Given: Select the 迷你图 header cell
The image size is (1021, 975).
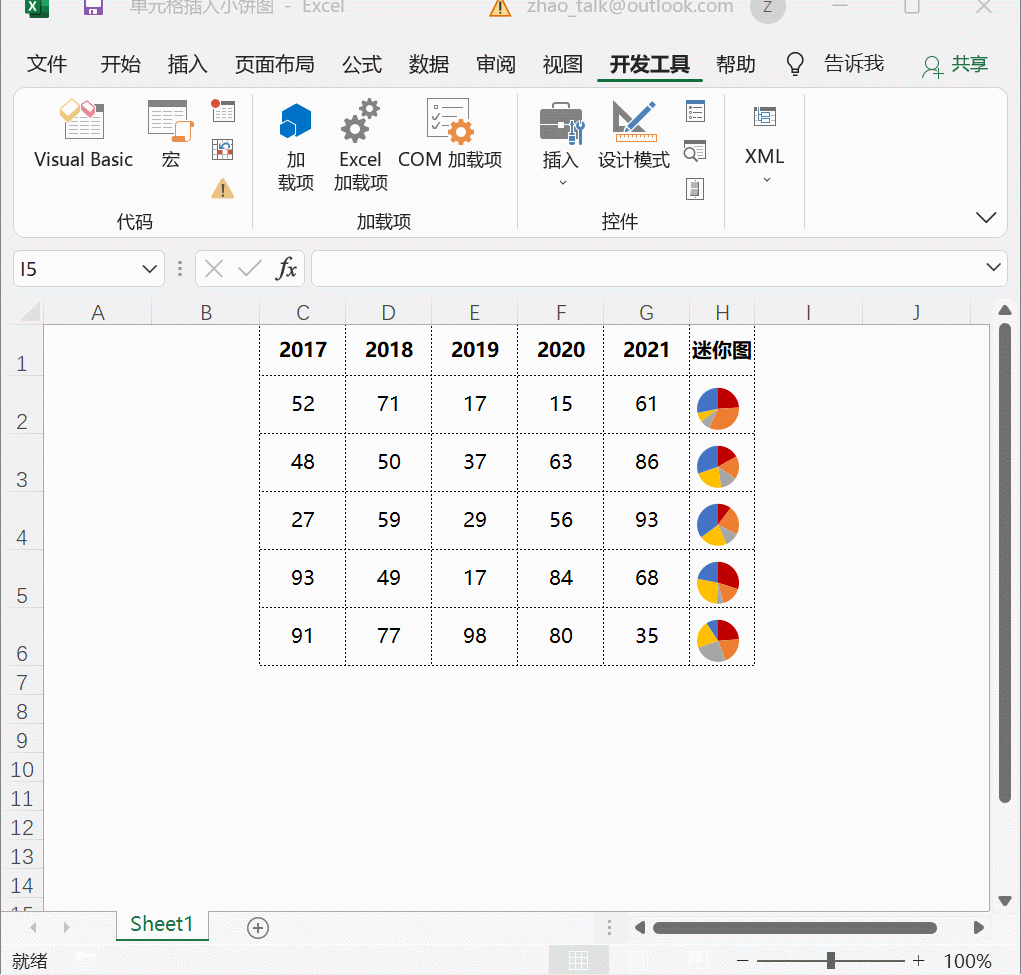Looking at the screenshot, I should pyautogui.click(x=722, y=350).
